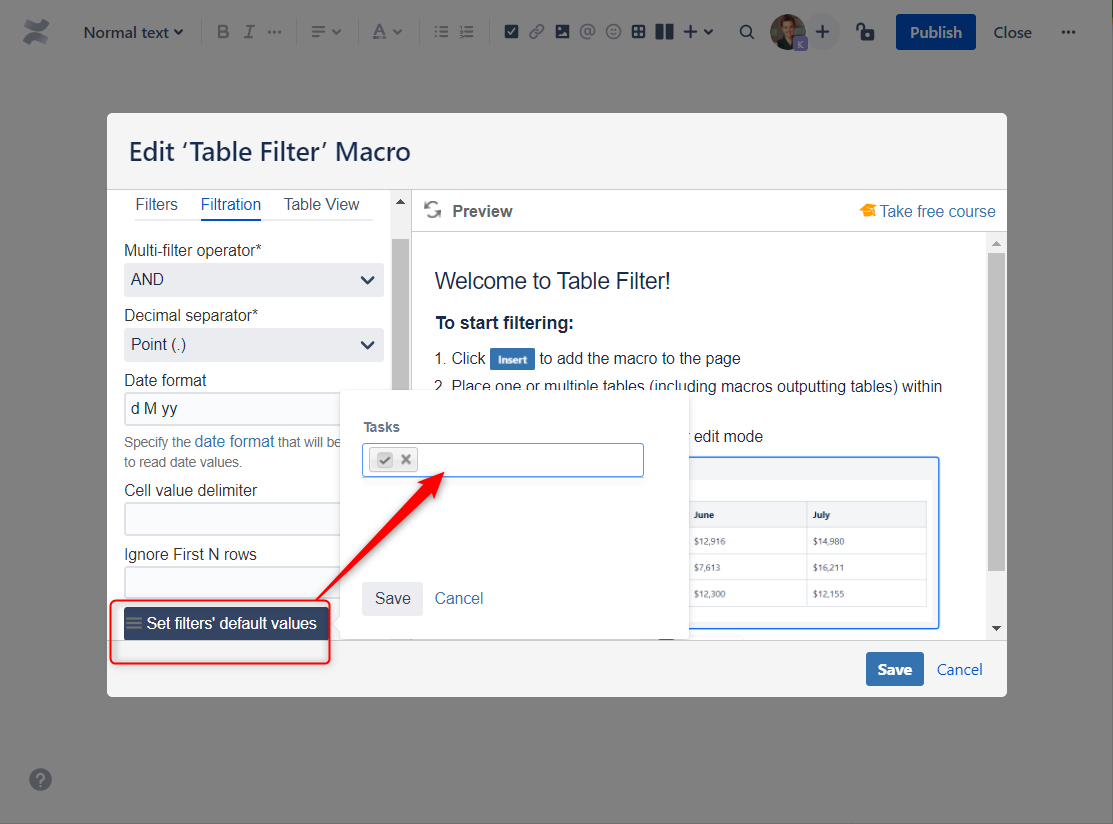Screen dimensions: 1113x824
Task: Switch to the Table View tab
Action: (x=321, y=204)
